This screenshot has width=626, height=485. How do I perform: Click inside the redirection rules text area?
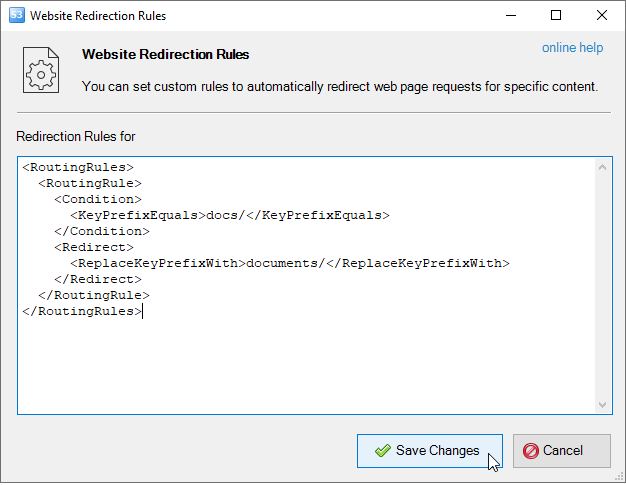coord(315,285)
